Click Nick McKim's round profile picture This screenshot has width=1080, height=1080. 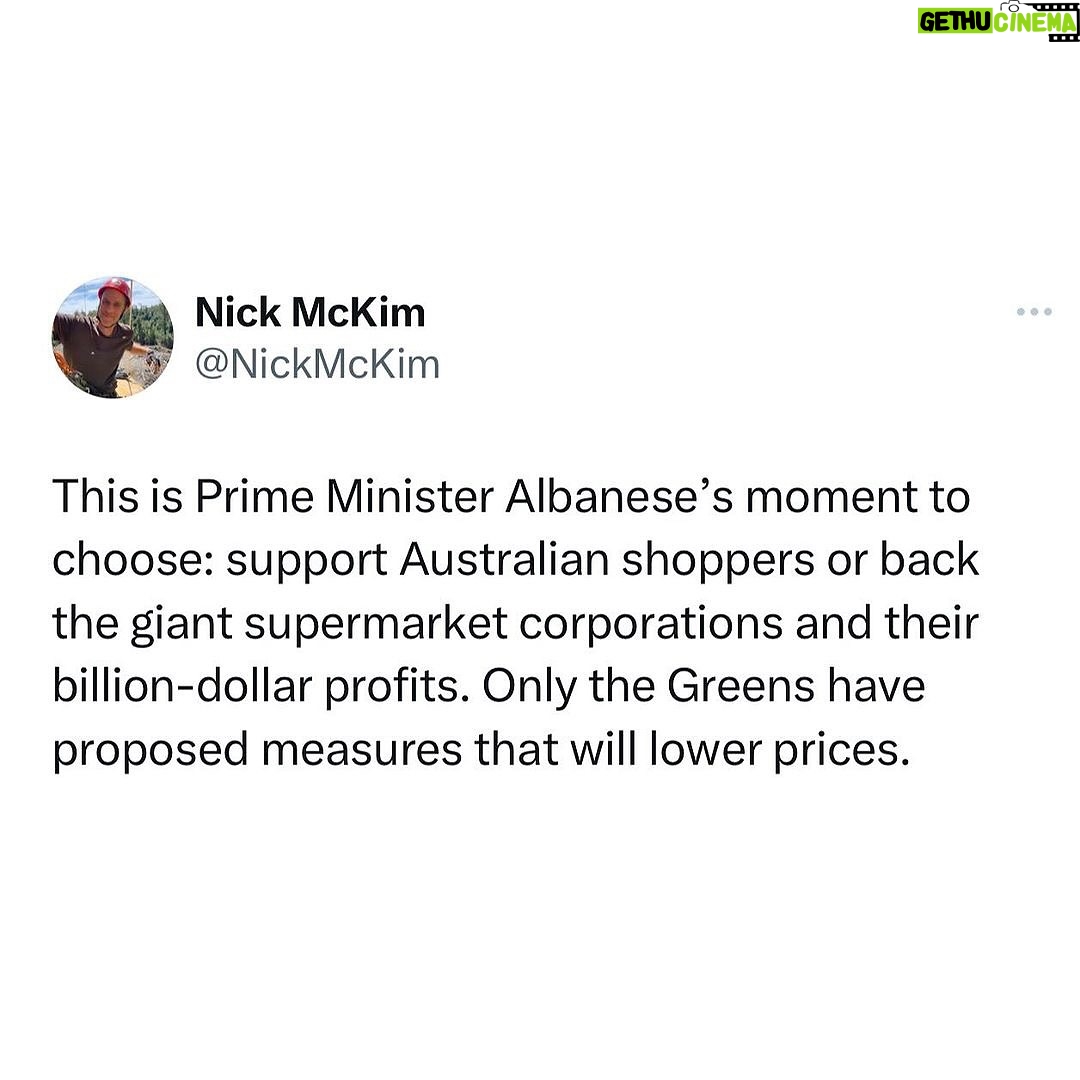click(112, 338)
